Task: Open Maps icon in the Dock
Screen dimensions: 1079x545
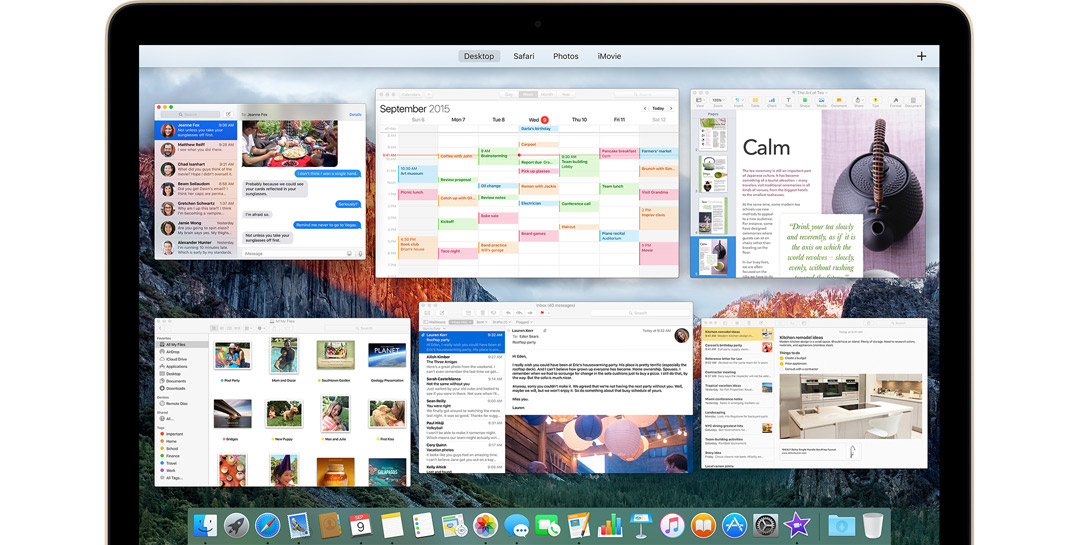Action: 454,526
